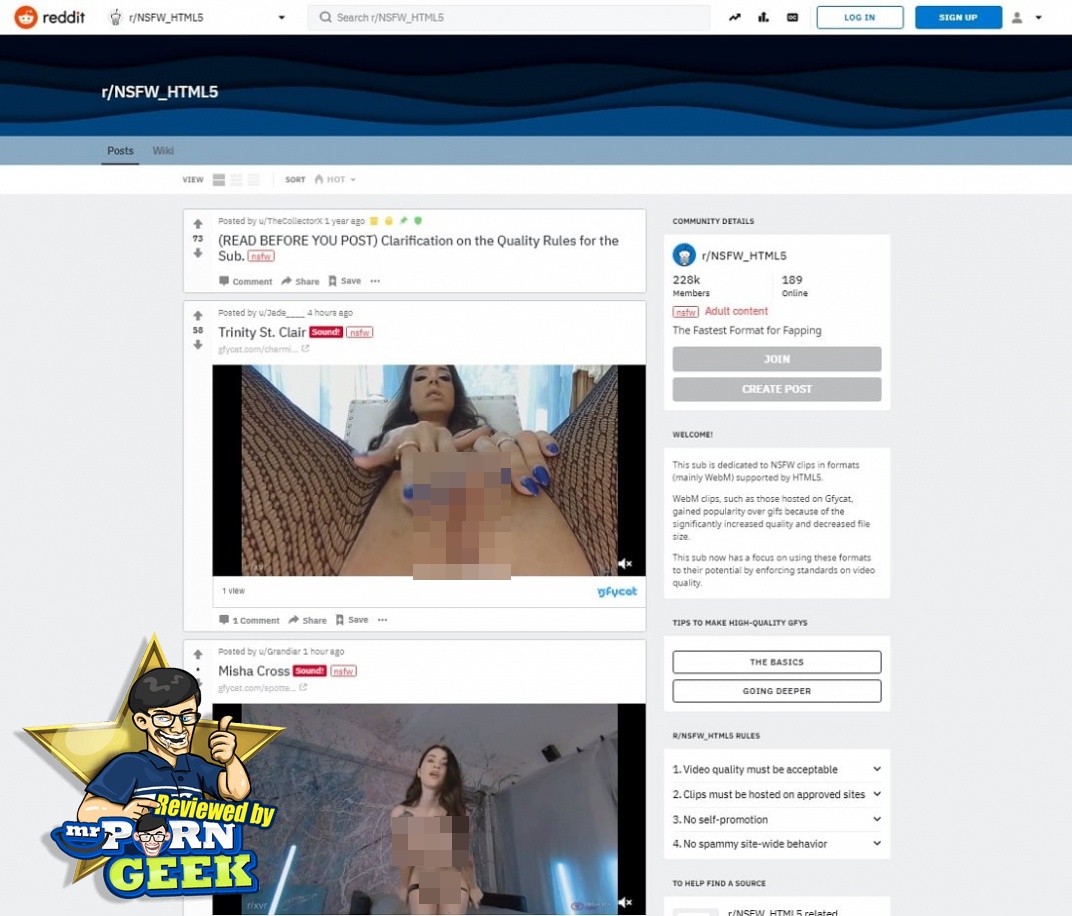Unmute the first gfycat video

625,564
